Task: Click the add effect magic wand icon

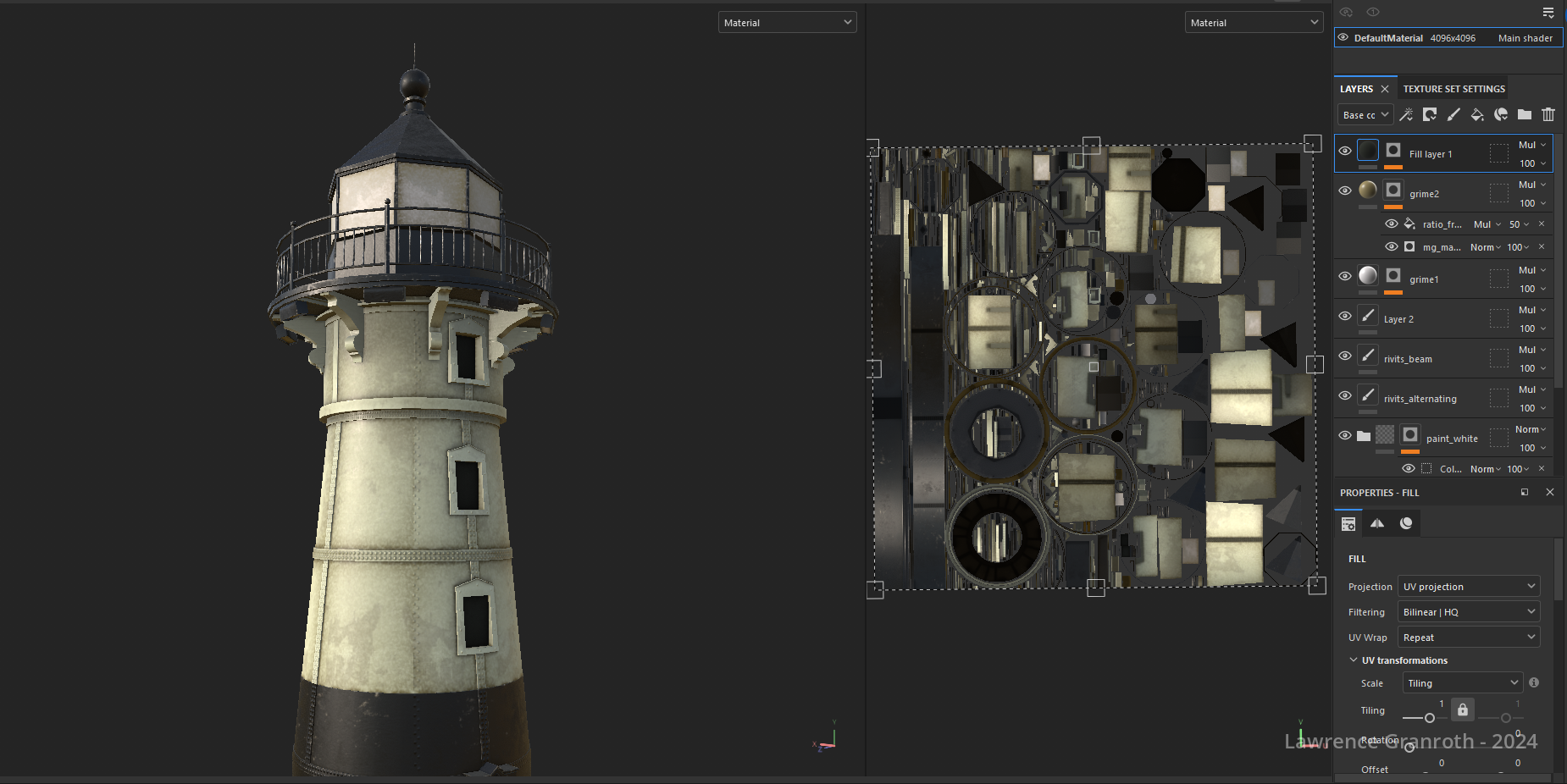Action: point(1406,115)
